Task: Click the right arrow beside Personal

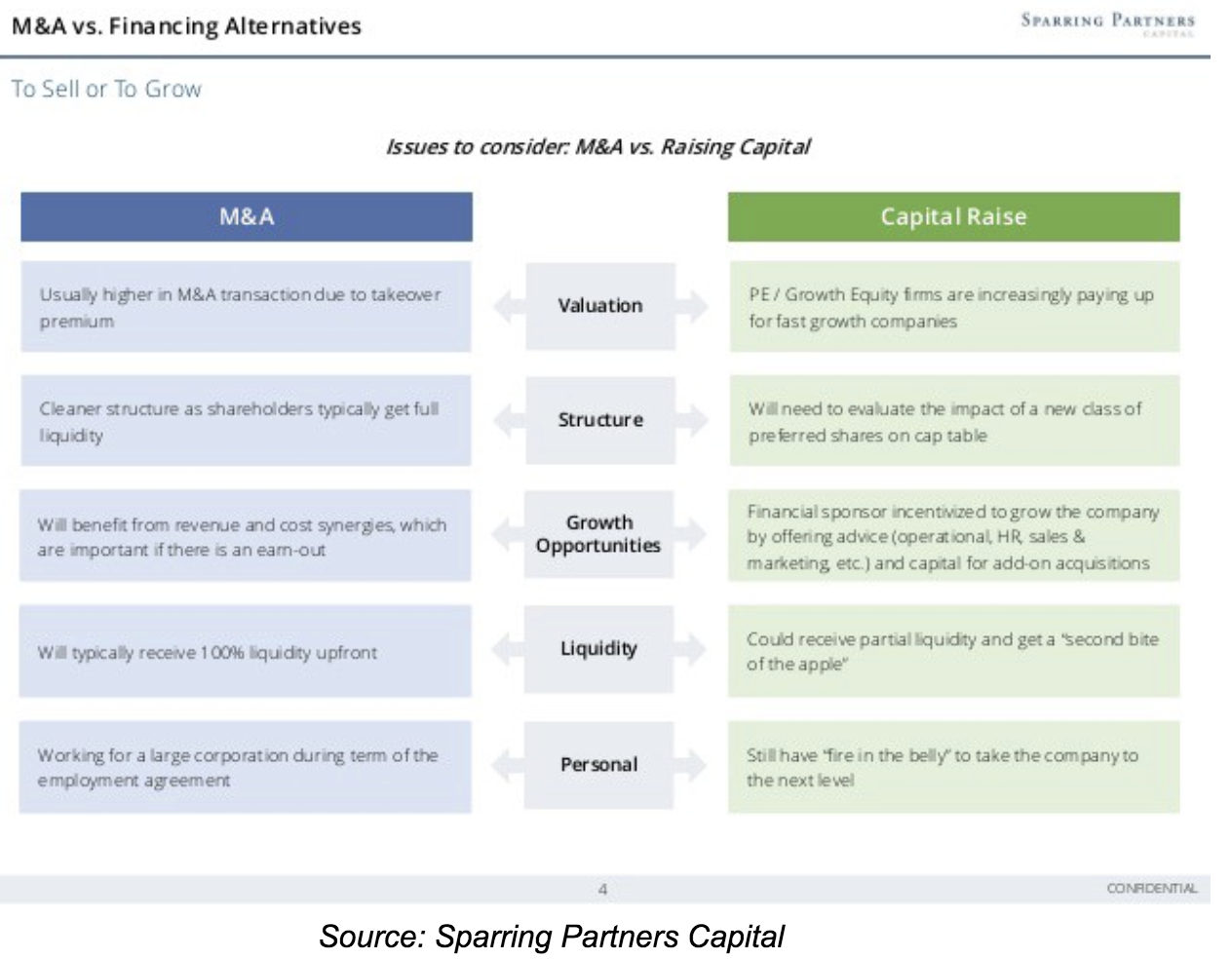Action: pos(691,765)
